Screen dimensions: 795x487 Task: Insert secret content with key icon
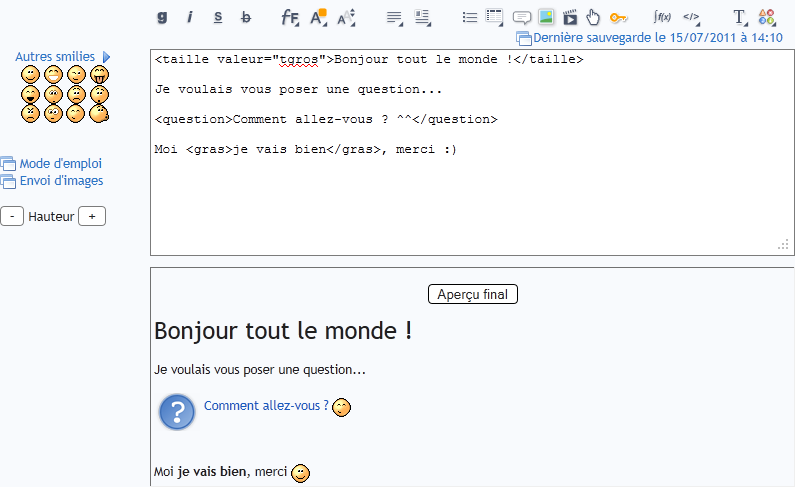pos(618,18)
